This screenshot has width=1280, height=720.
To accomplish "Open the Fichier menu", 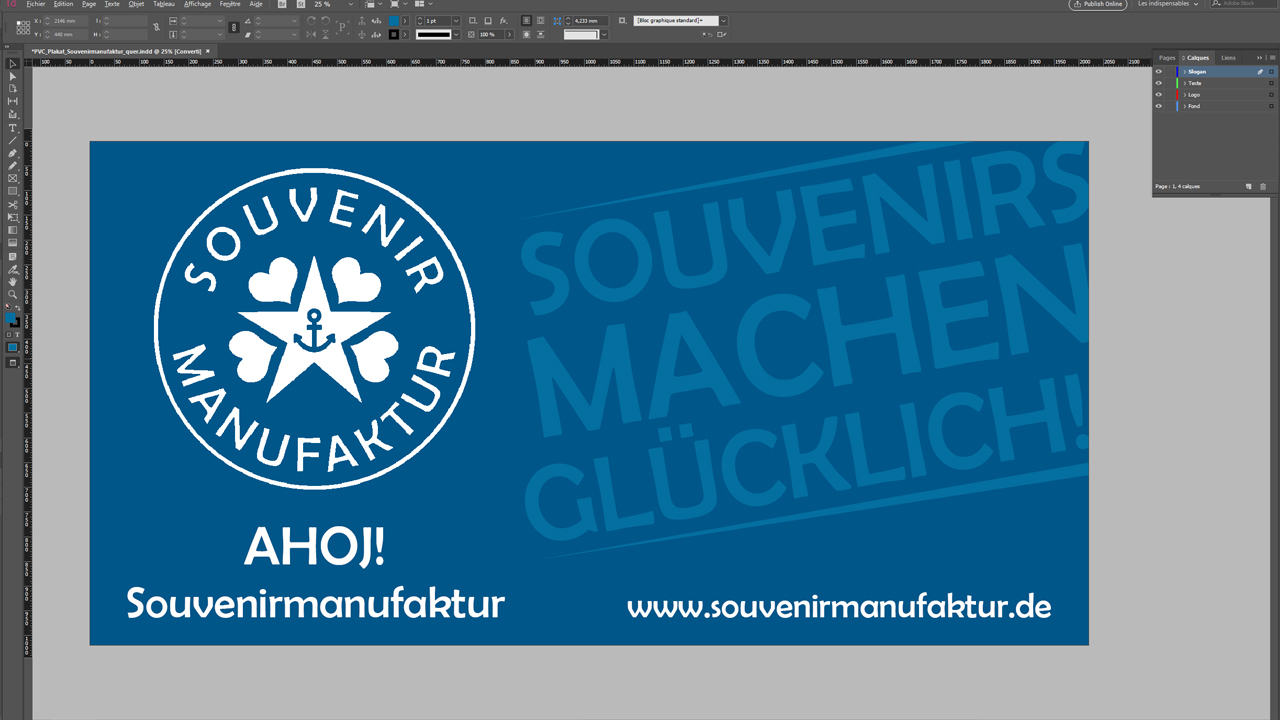I will 36,4.
